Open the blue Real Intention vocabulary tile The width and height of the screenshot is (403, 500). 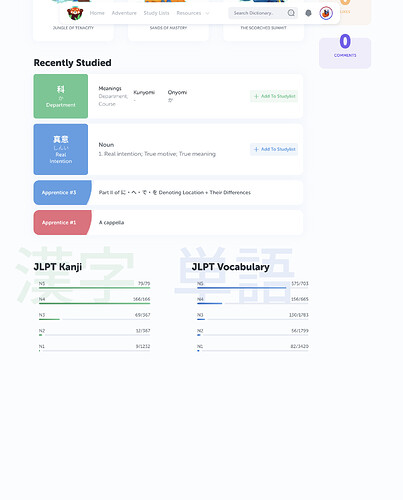(x=61, y=149)
